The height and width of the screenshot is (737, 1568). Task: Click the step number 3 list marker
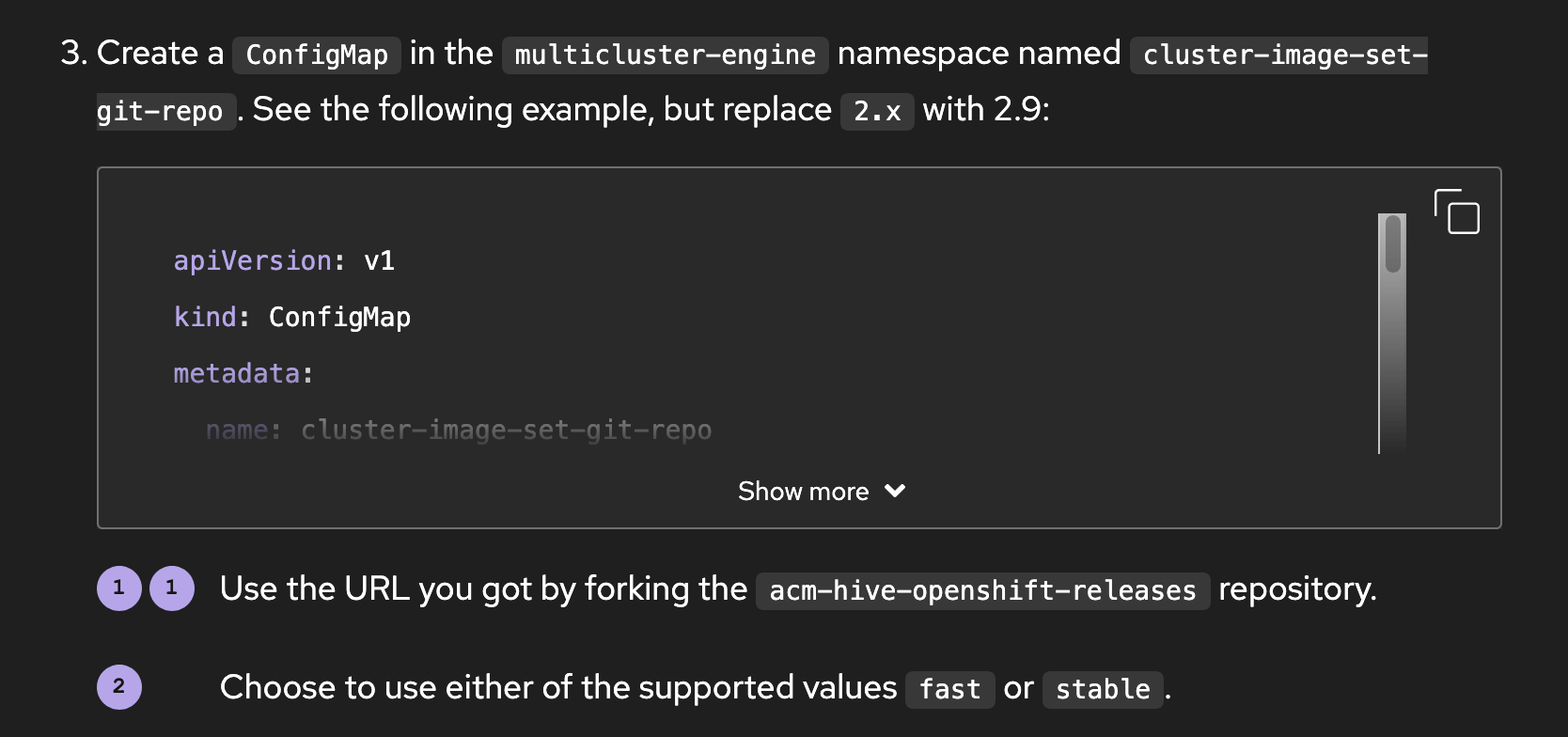pos(73,54)
